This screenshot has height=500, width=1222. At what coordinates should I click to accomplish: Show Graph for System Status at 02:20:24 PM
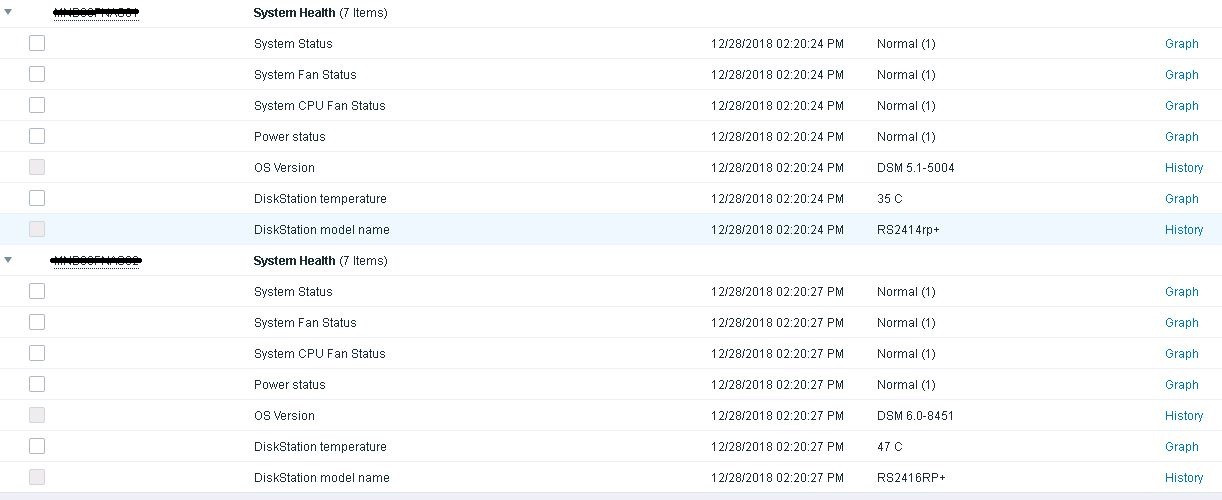(x=1181, y=44)
